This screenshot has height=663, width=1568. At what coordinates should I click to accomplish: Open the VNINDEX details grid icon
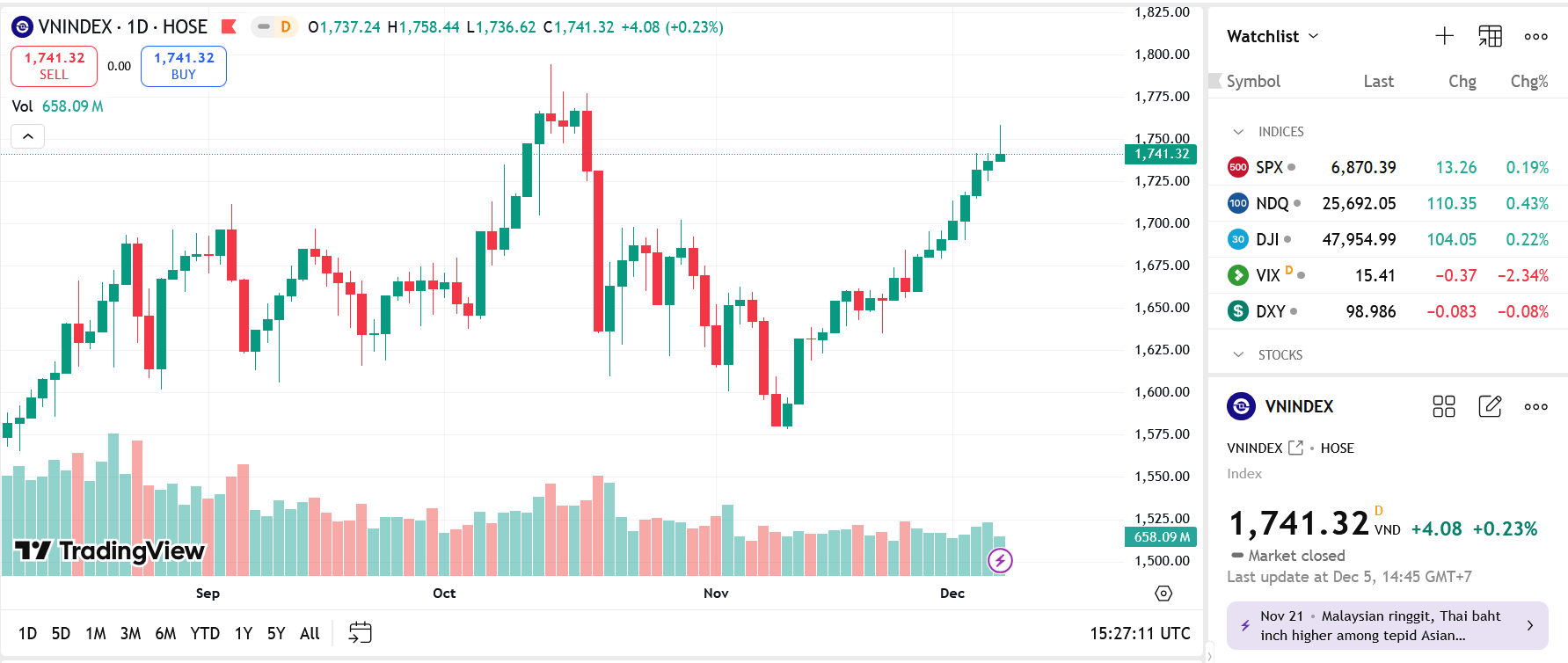[x=1444, y=406]
